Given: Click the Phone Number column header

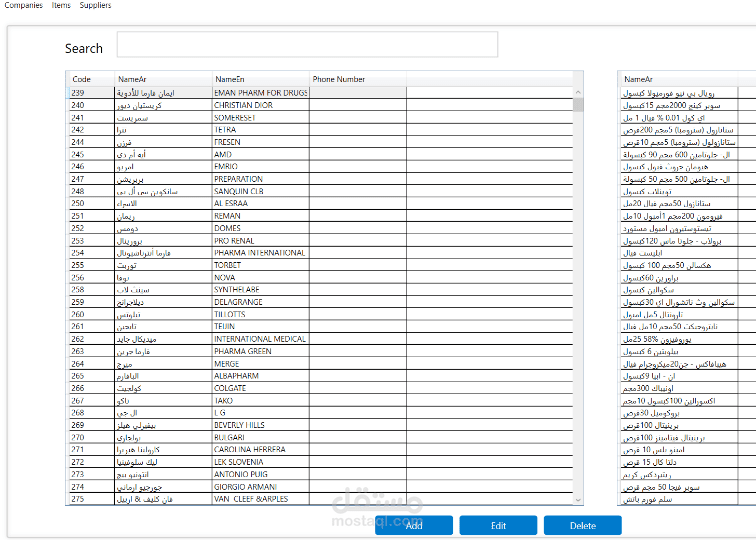Looking at the screenshot, I should (358, 79).
